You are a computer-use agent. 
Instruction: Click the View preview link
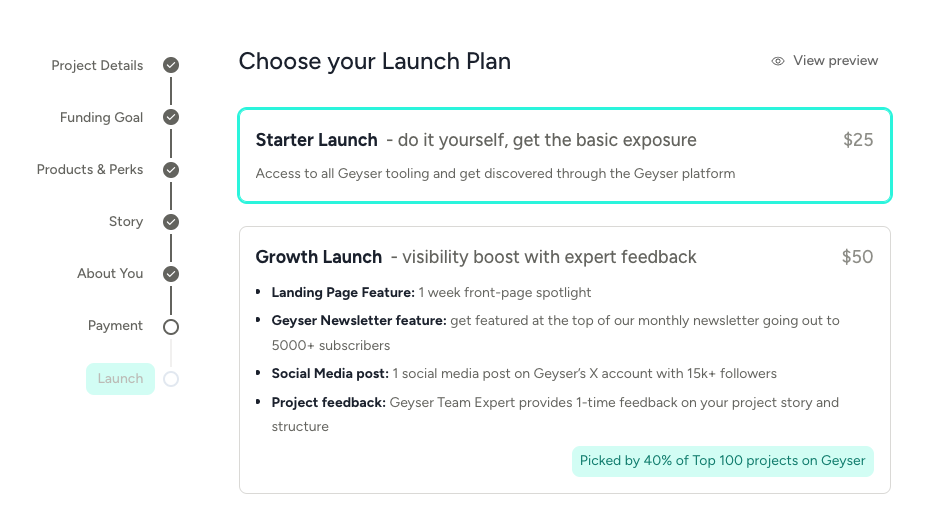(835, 61)
